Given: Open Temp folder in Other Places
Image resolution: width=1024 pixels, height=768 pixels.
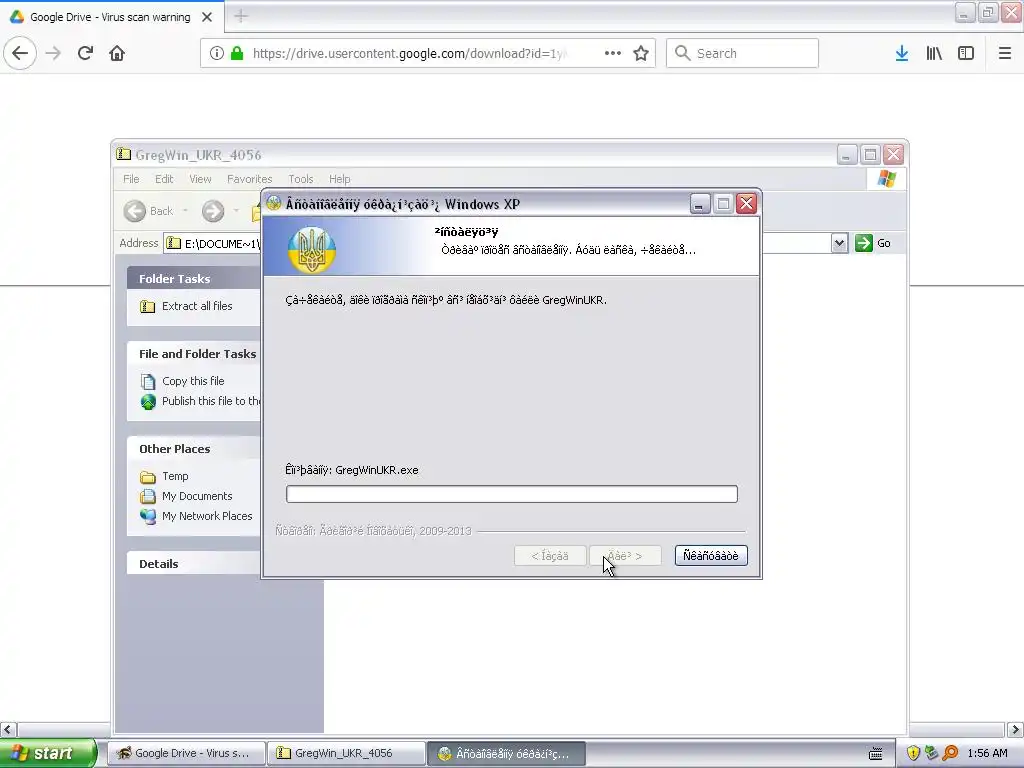Looking at the screenshot, I should click(175, 476).
